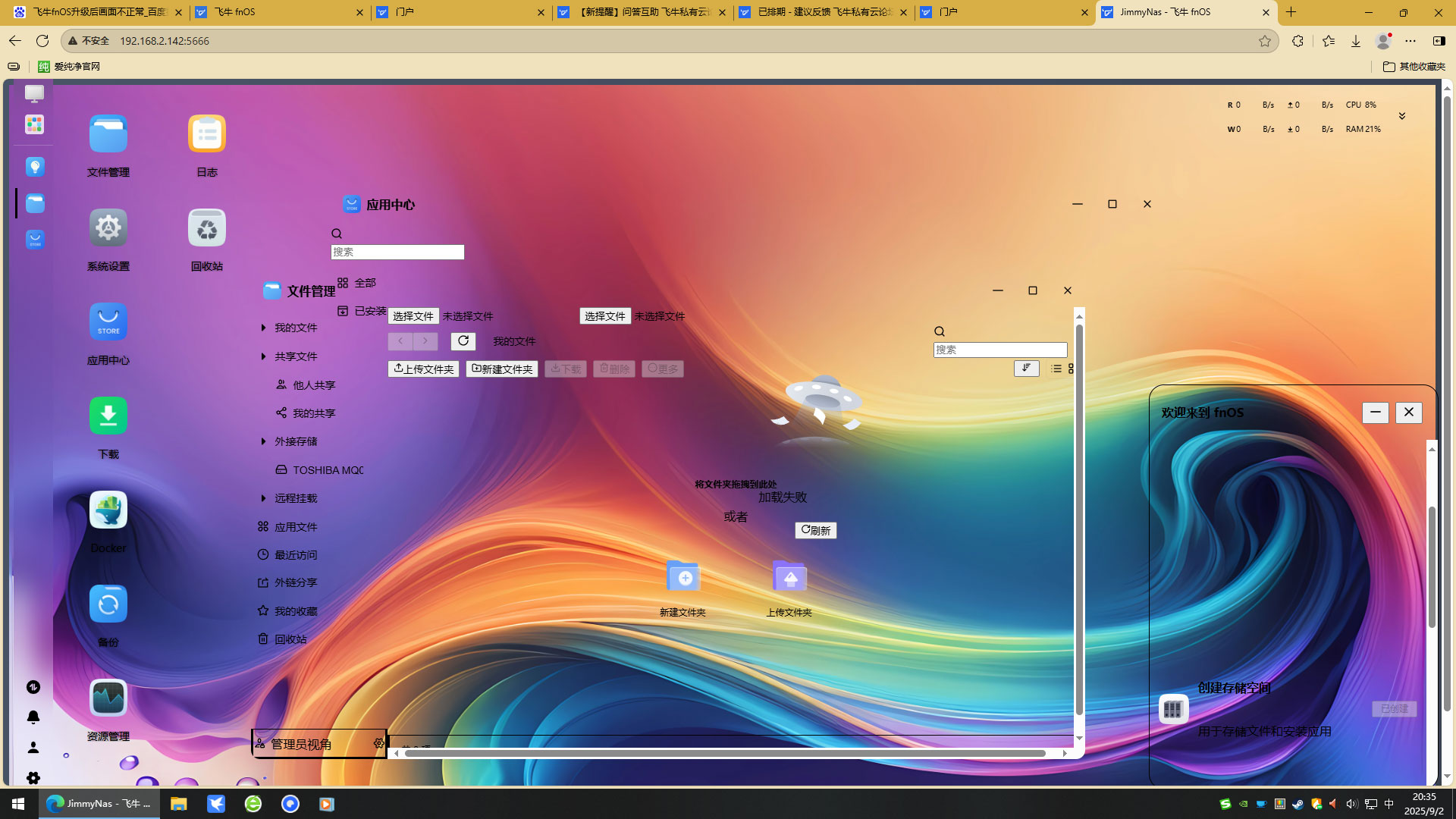
Task: Select 最近访问 in file sidebar
Action: pyautogui.click(x=296, y=555)
